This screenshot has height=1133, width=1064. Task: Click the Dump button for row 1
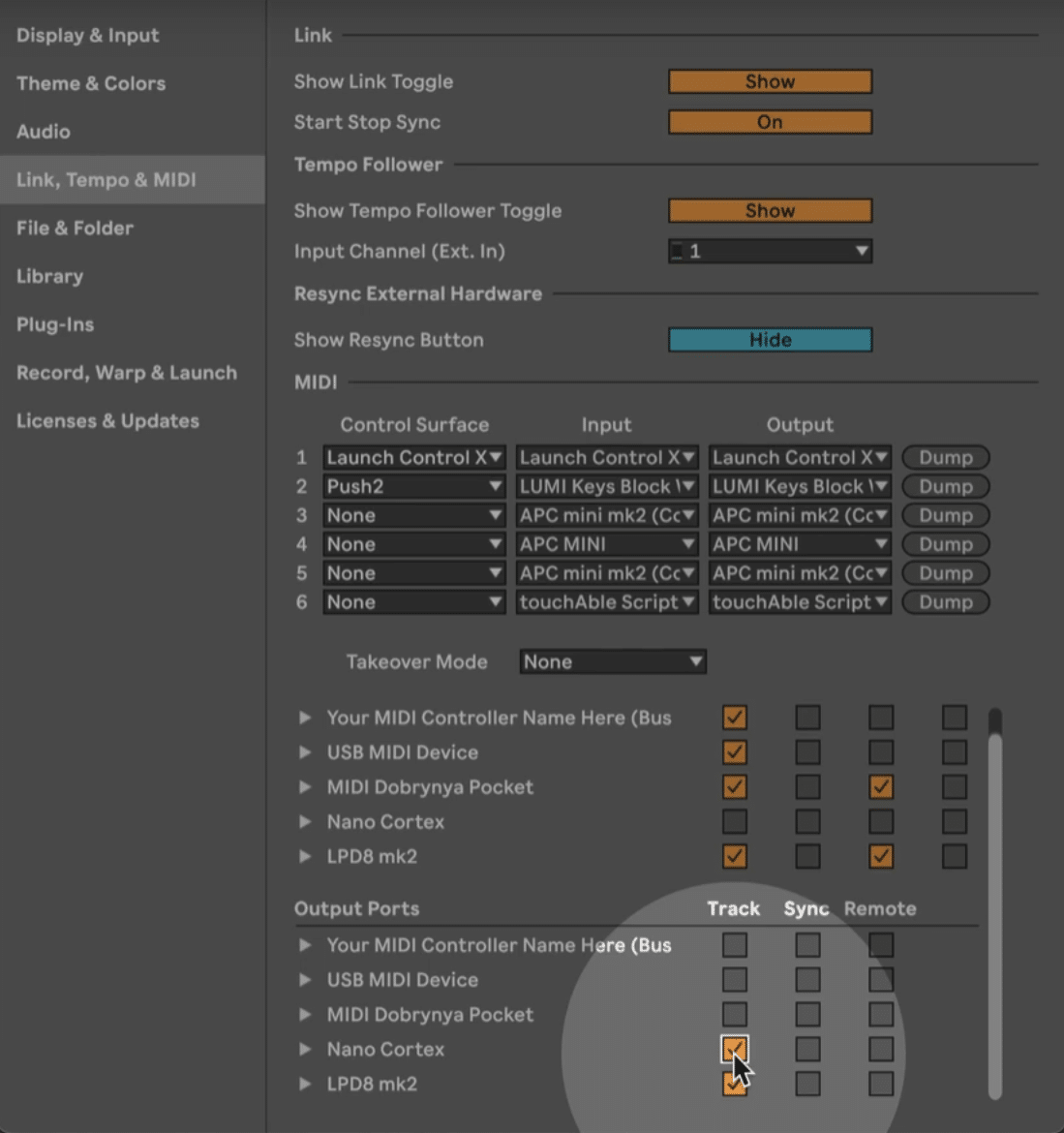click(x=945, y=457)
